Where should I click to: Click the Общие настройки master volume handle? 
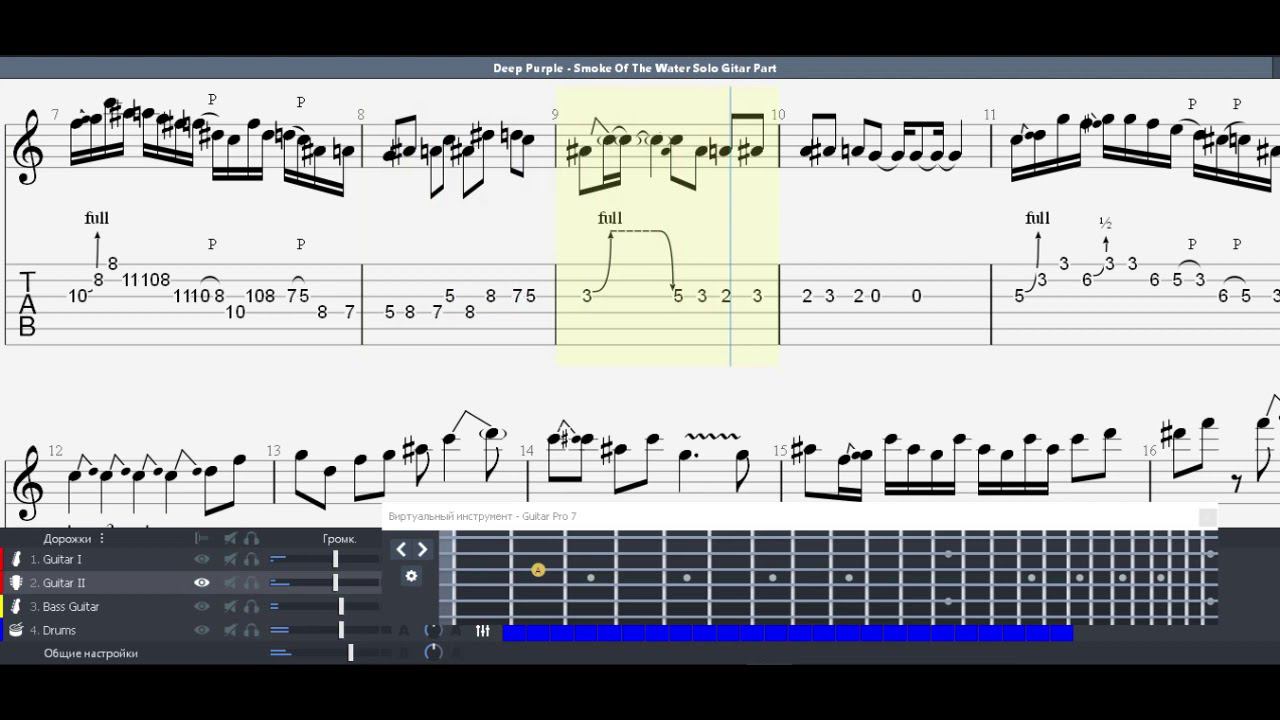click(350, 653)
